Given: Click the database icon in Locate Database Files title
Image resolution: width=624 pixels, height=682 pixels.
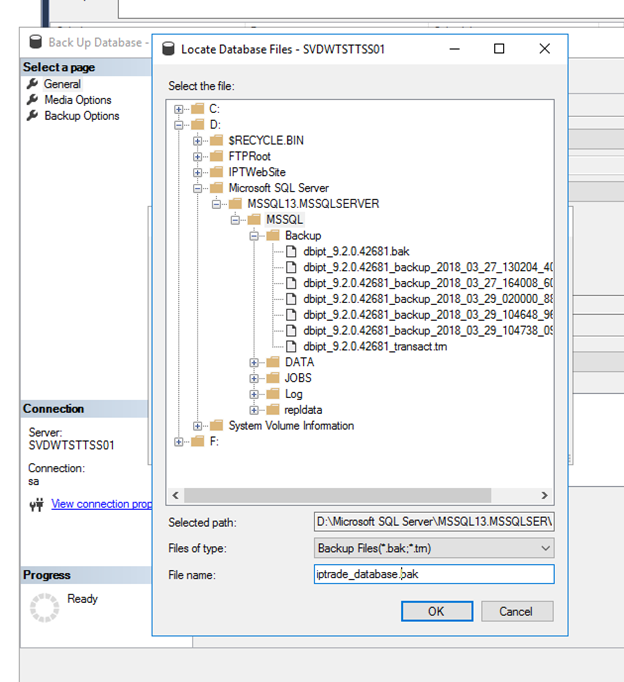Looking at the screenshot, I should pos(168,49).
